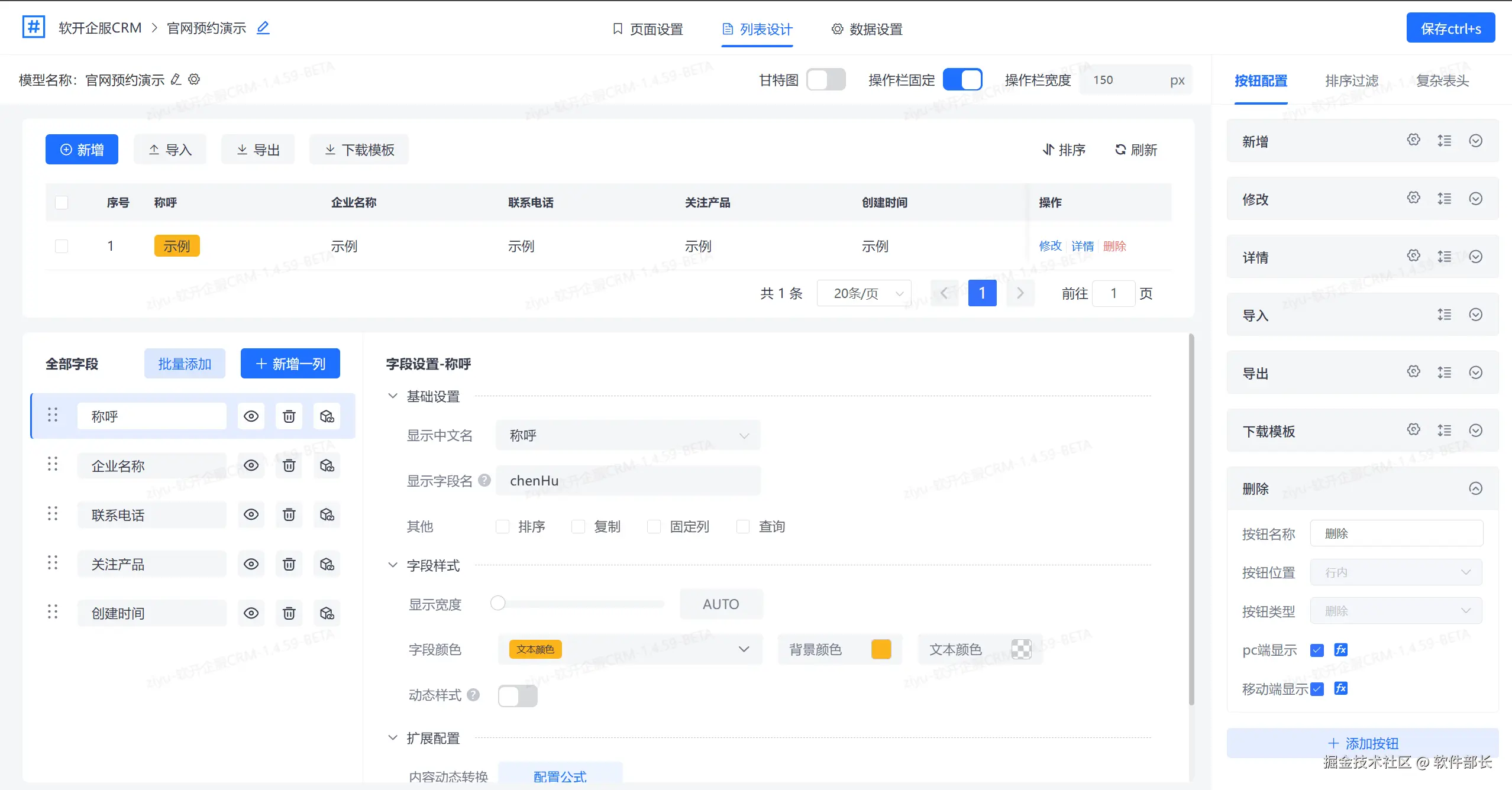
Task: Click the 批量添加 button
Action: pos(185,364)
